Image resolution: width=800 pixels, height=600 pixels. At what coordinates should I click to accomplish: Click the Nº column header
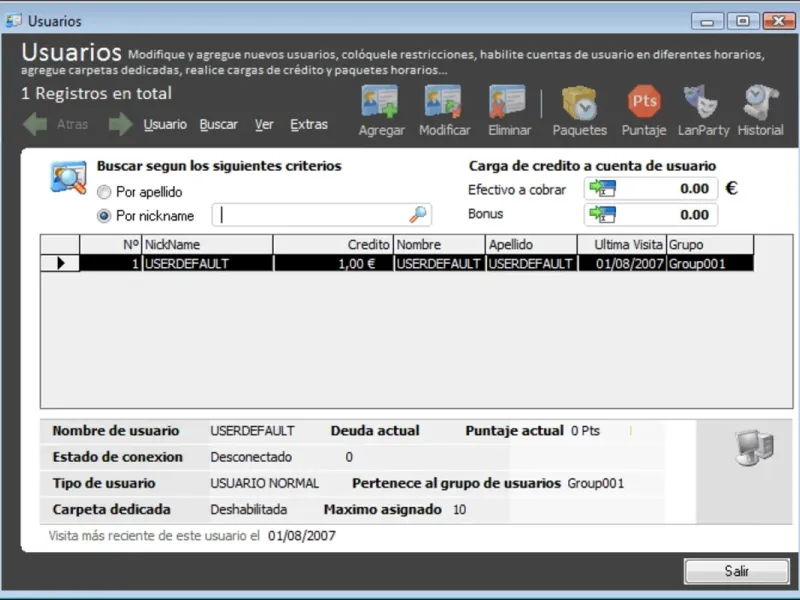pos(111,244)
